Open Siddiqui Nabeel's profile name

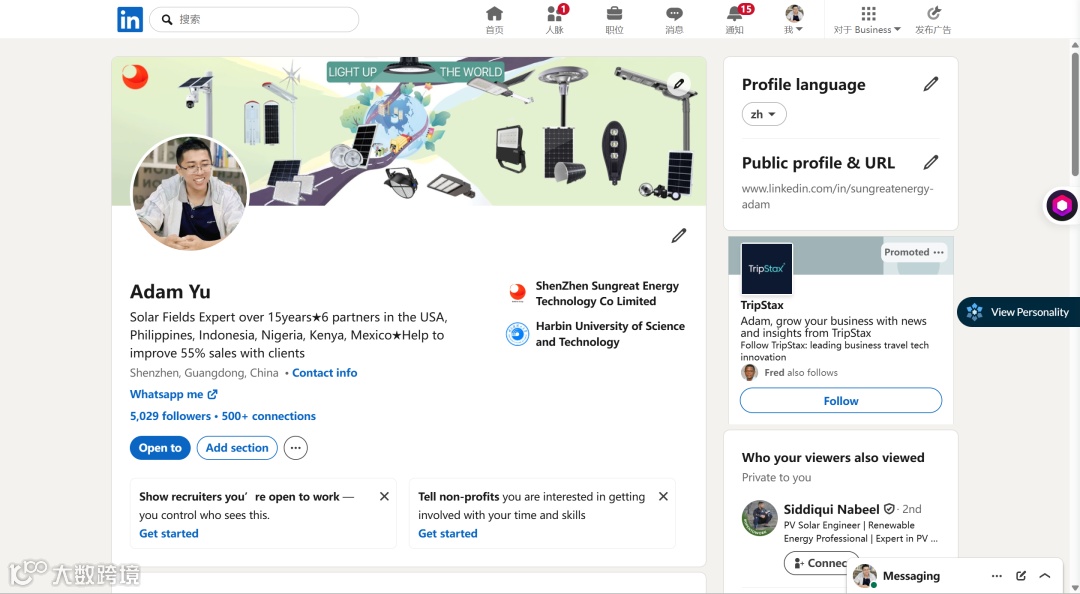coord(831,509)
